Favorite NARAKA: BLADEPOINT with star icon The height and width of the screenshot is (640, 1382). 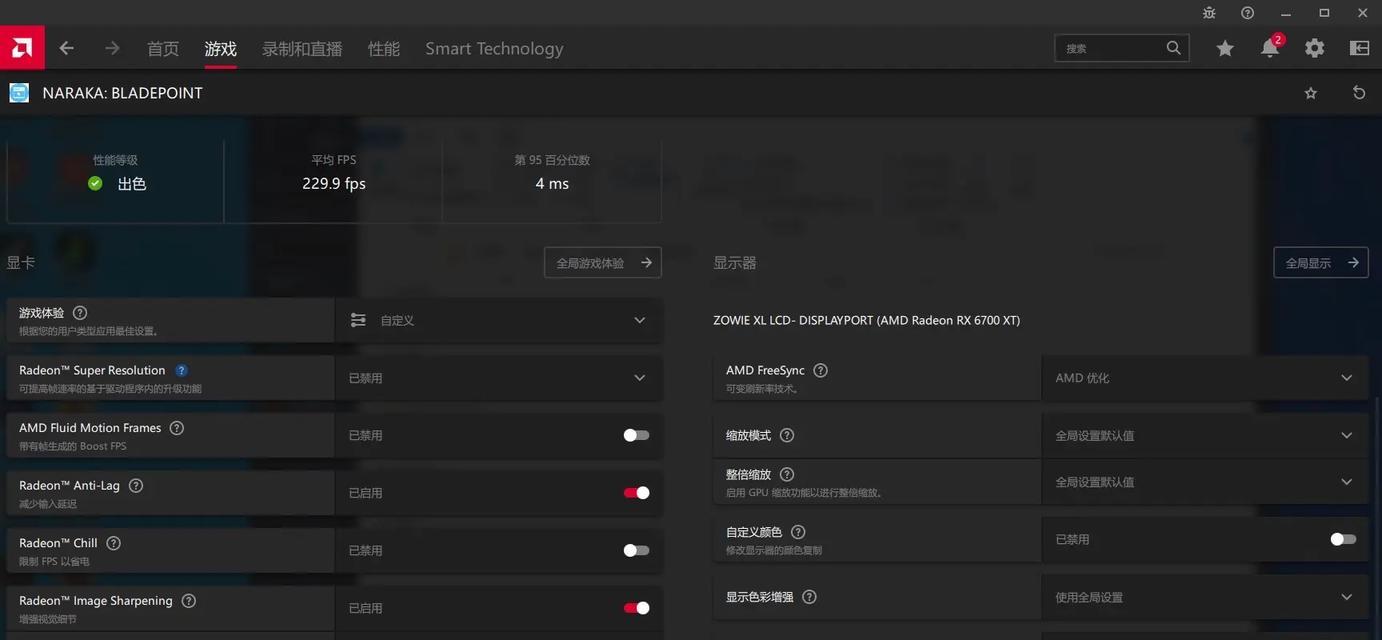point(1311,93)
